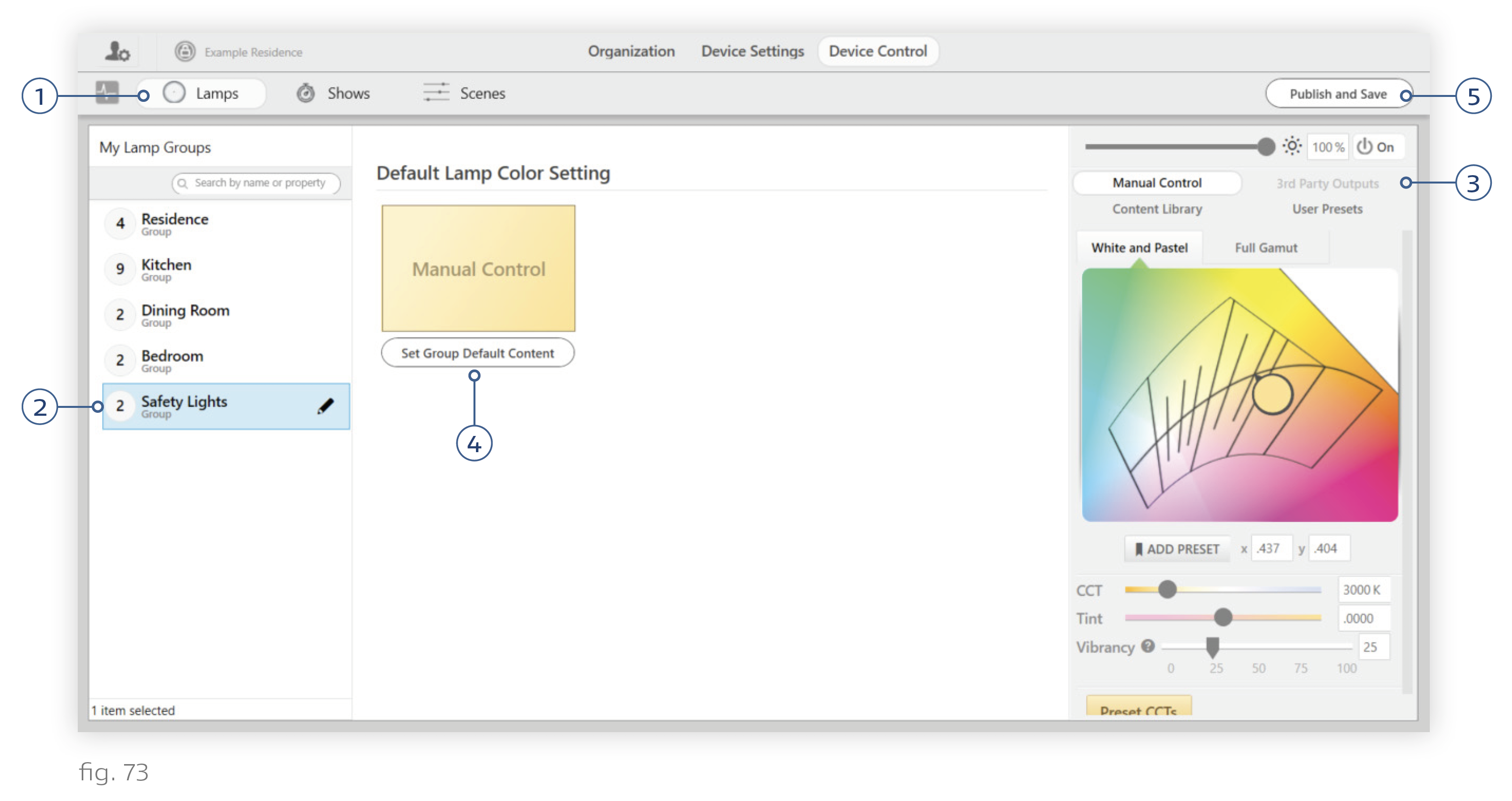Click the Publish and Save button
The width and height of the screenshot is (1512, 801).
tap(1338, 94)
